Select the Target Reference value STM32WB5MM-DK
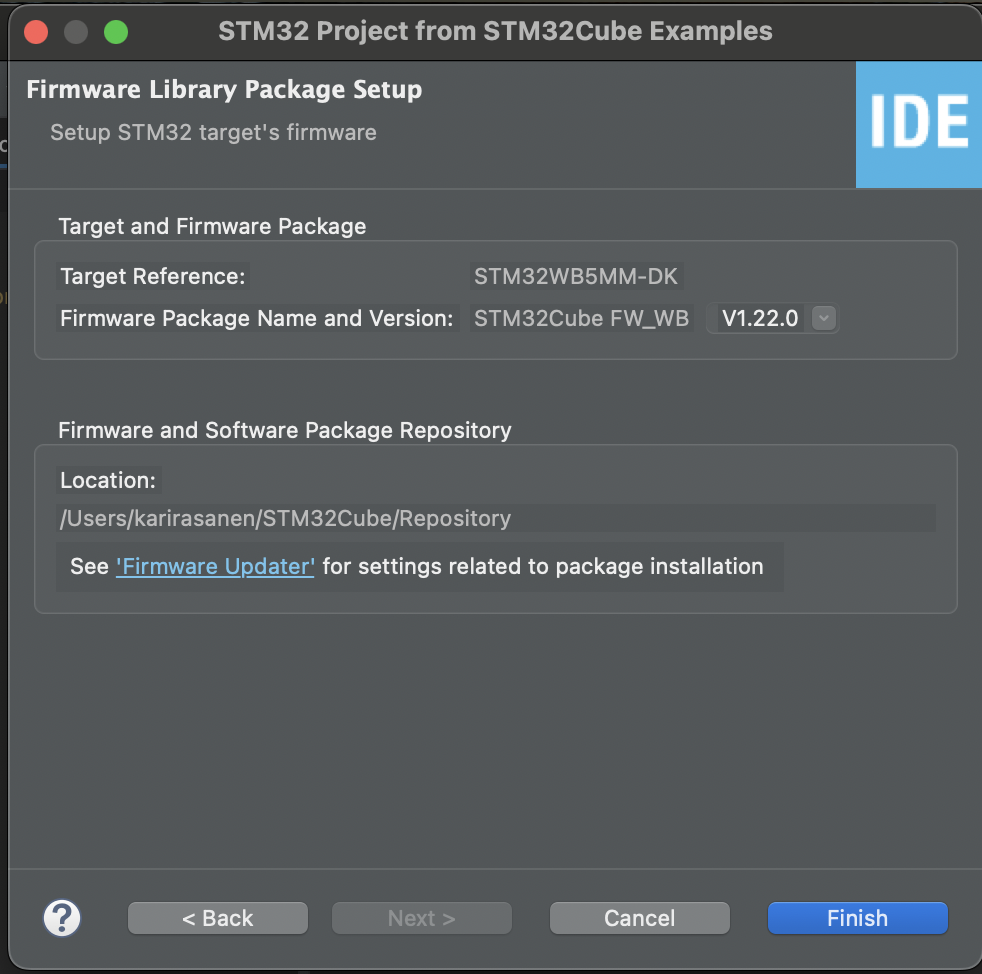The image size is (982, 974). coord(576,276)
